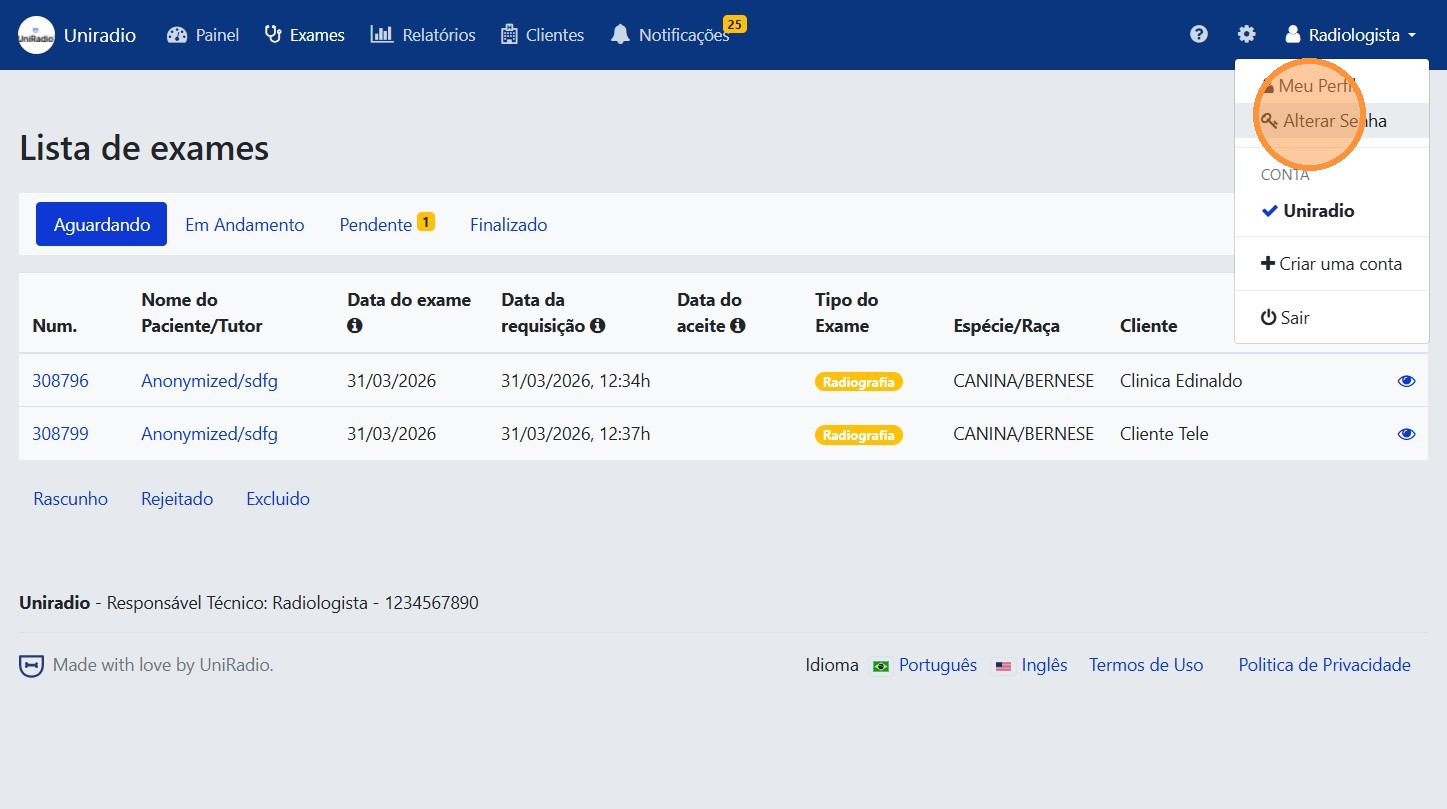Open settings gear icon in navbar
Viewport: 1447px width, 809px height.
(1246, 35)
